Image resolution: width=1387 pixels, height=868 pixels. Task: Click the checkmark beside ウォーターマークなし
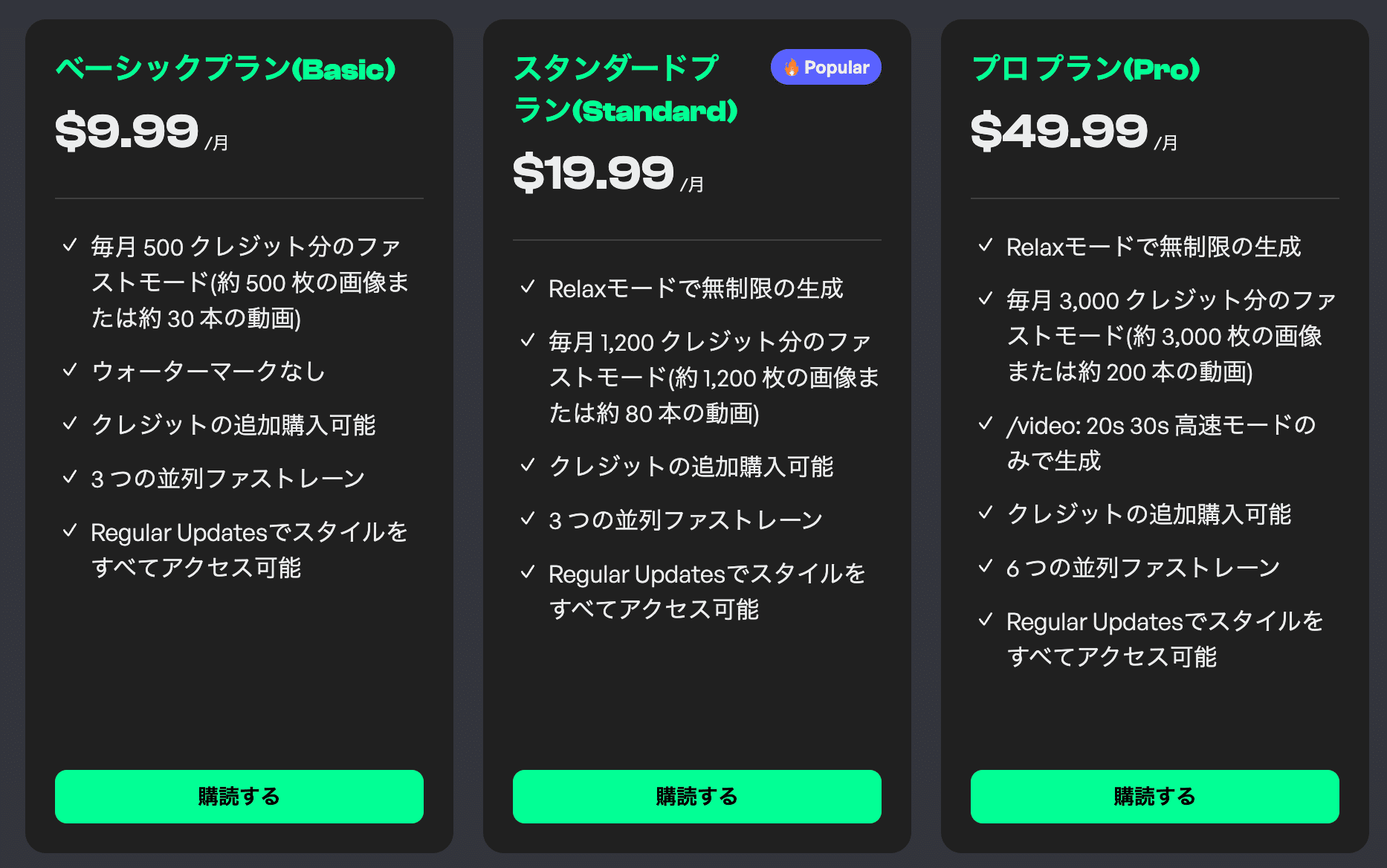tap(70, 370)
